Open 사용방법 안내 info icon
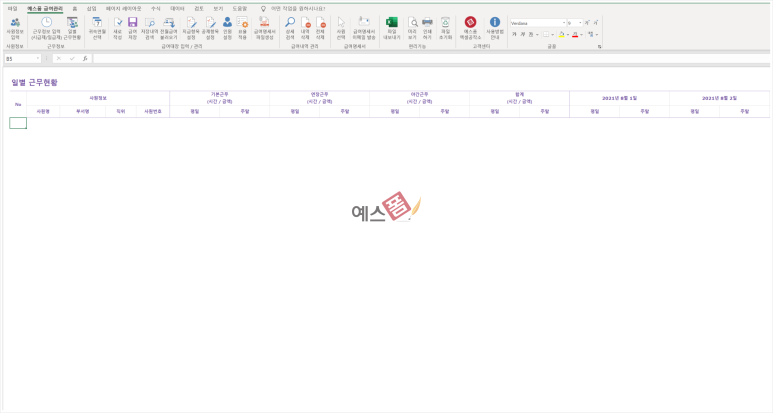The width and height of the screenshot is (773, 413). pos(495,22)
